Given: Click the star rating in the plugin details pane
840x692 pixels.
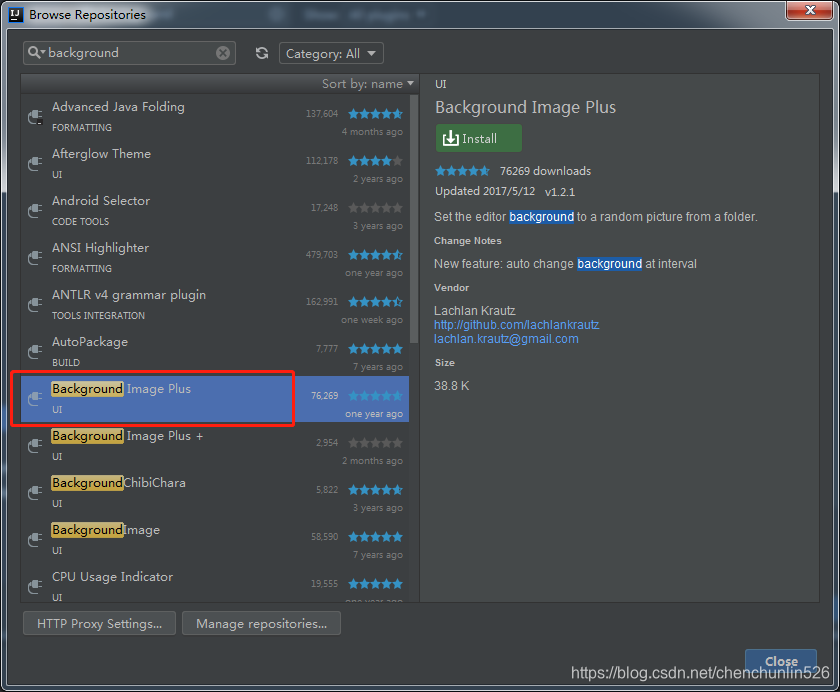Looking at the screenshot, I should point(462,171).
